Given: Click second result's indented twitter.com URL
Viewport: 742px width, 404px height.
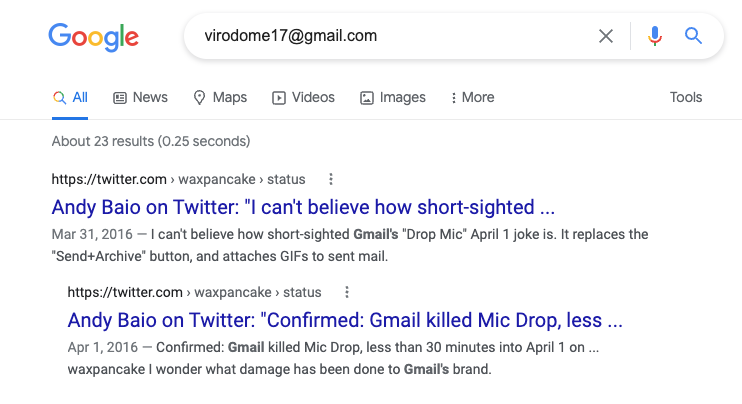Looking at the screenshot, I should [194, 292].
